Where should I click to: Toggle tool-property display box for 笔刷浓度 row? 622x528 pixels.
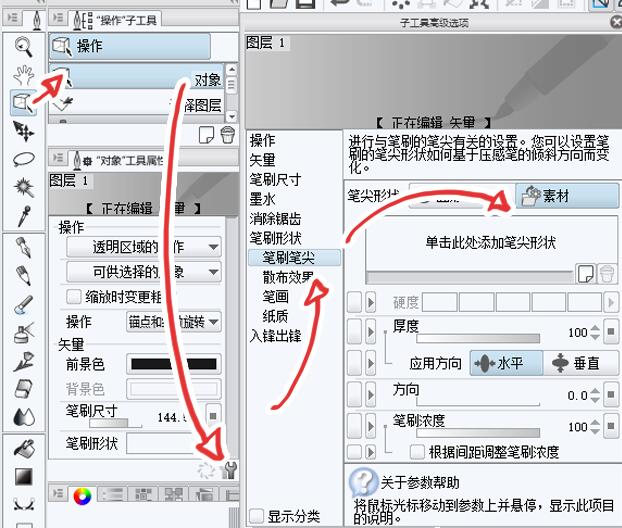pos(354,426)
